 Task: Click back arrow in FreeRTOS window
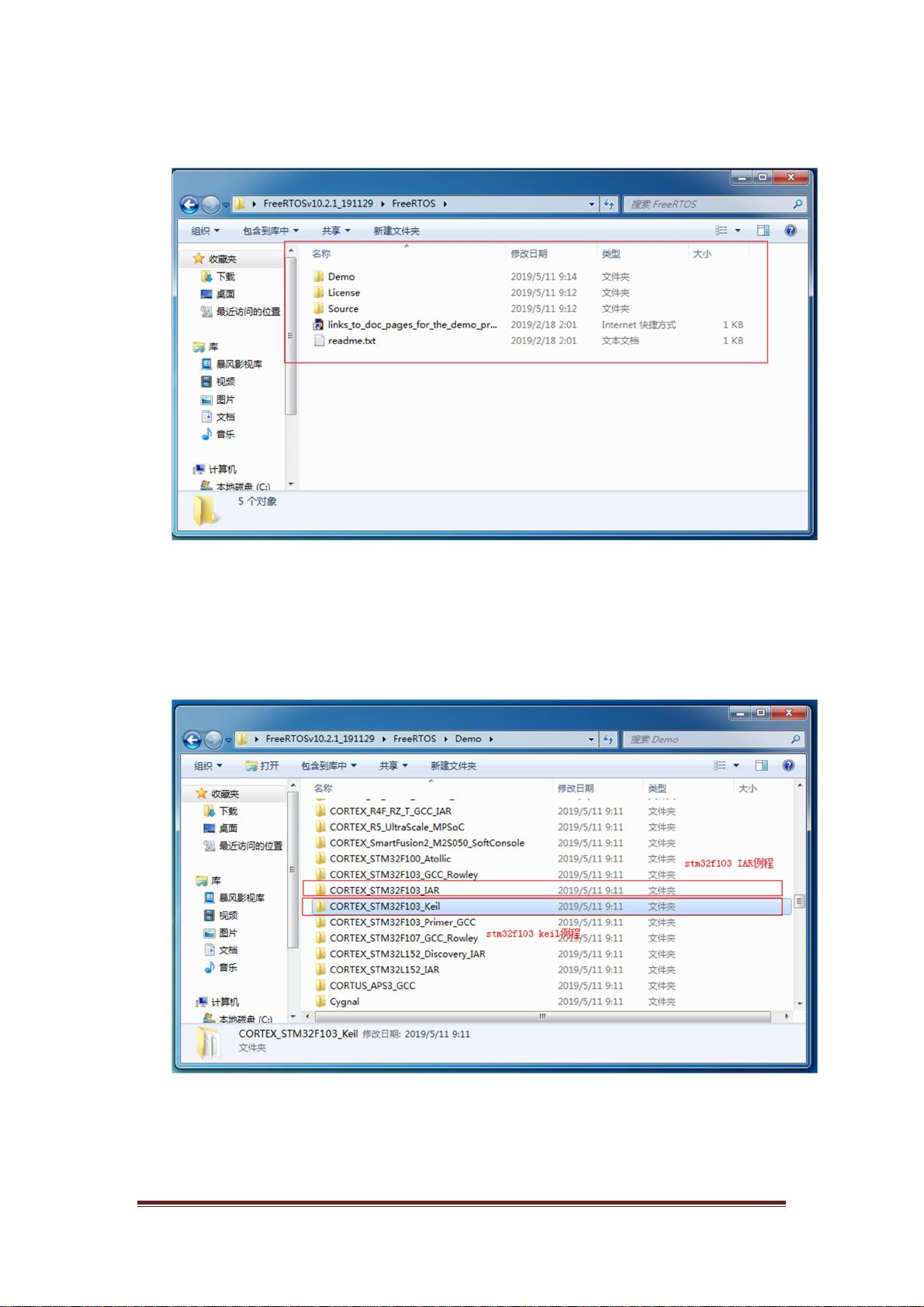(189, 204)
